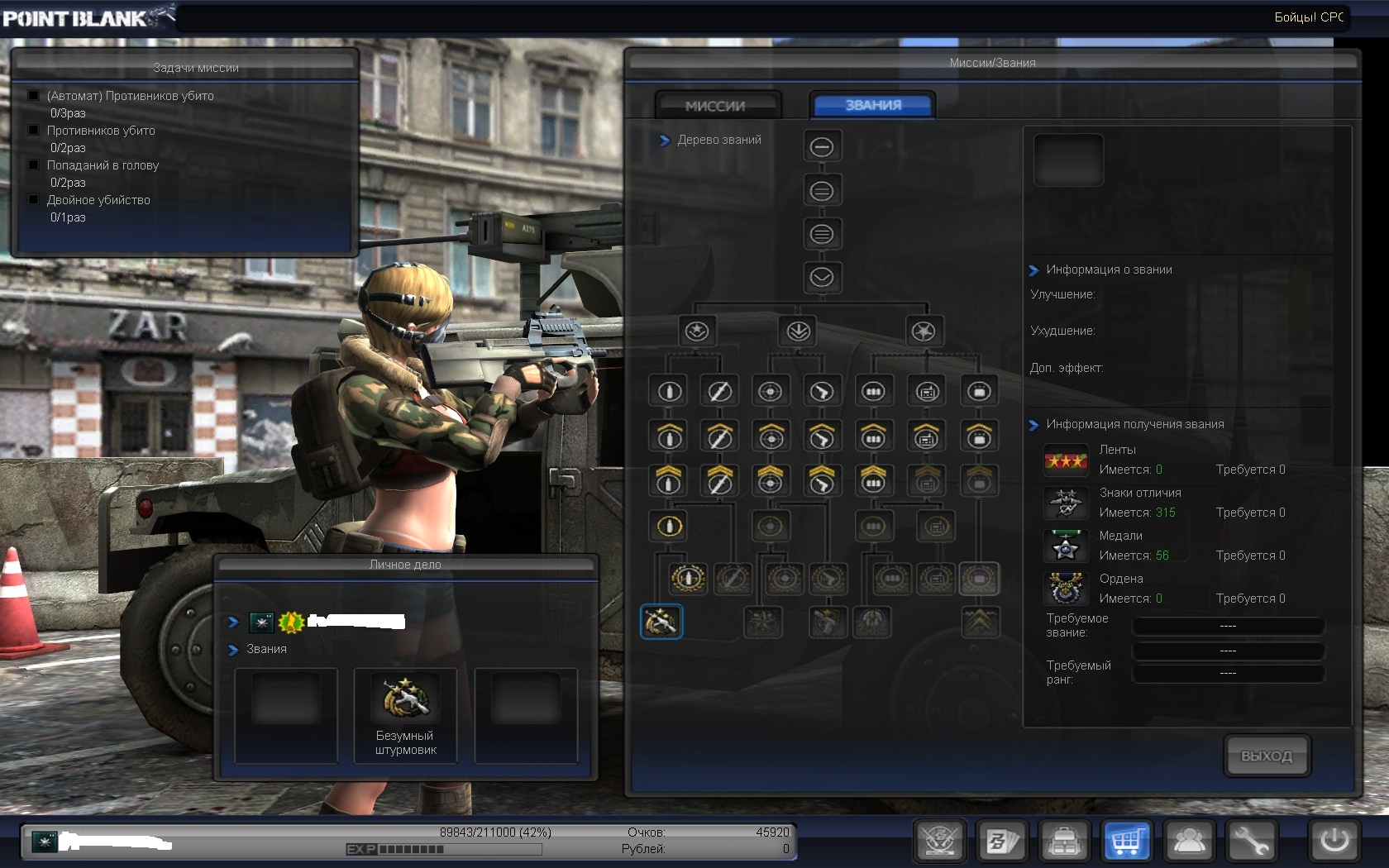Click the Ленты ribbons icon
This screenshot has width=1389, height=868.
1066,460
